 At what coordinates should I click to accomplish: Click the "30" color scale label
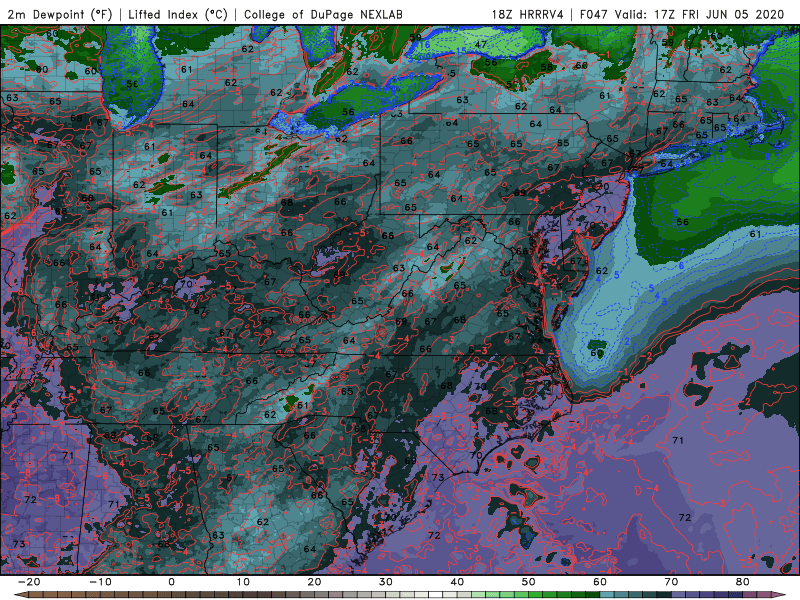coord(386,582)
